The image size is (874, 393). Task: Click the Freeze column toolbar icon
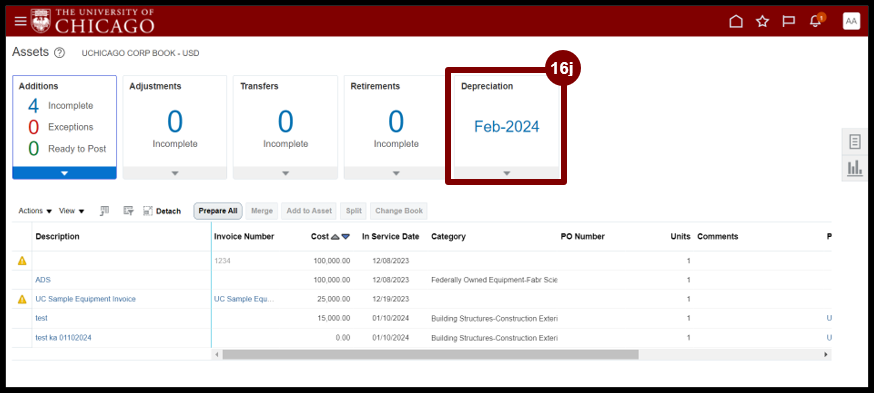tap(104, 211)
